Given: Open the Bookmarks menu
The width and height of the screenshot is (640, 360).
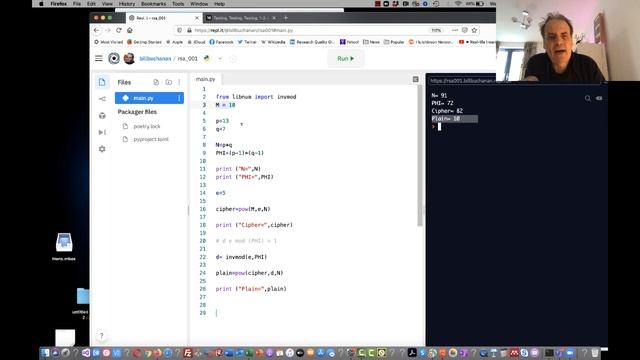Looking at the screenshot, I should (153, 4).
